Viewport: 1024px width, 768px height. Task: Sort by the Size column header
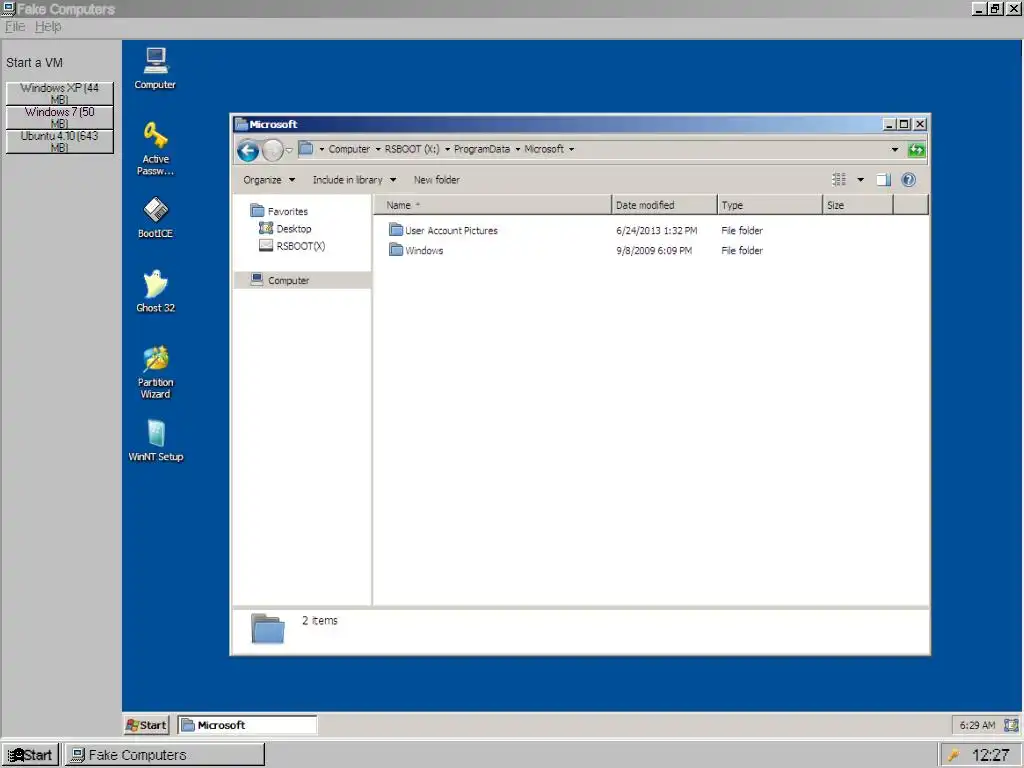click(857, 205)
